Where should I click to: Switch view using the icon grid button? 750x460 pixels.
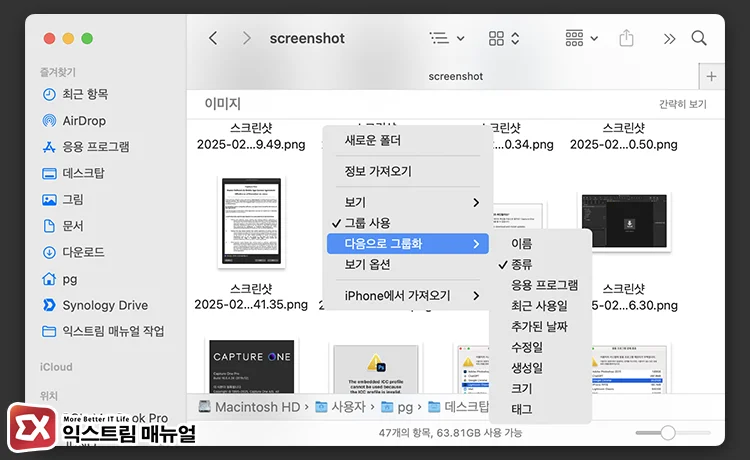click(x=496, y=38)
